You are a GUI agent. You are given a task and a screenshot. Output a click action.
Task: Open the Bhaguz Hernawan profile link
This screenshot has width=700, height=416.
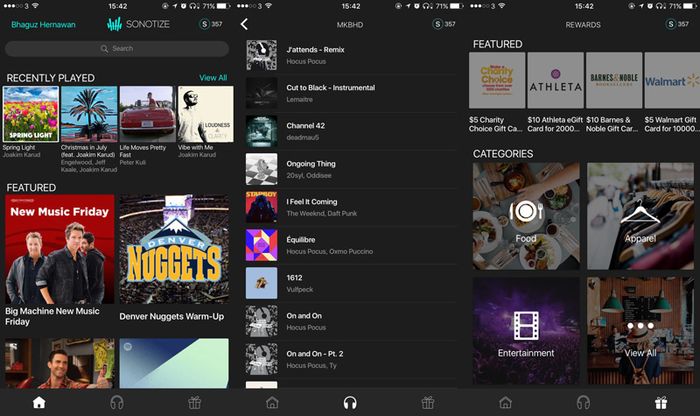click(x=43, y=25)
